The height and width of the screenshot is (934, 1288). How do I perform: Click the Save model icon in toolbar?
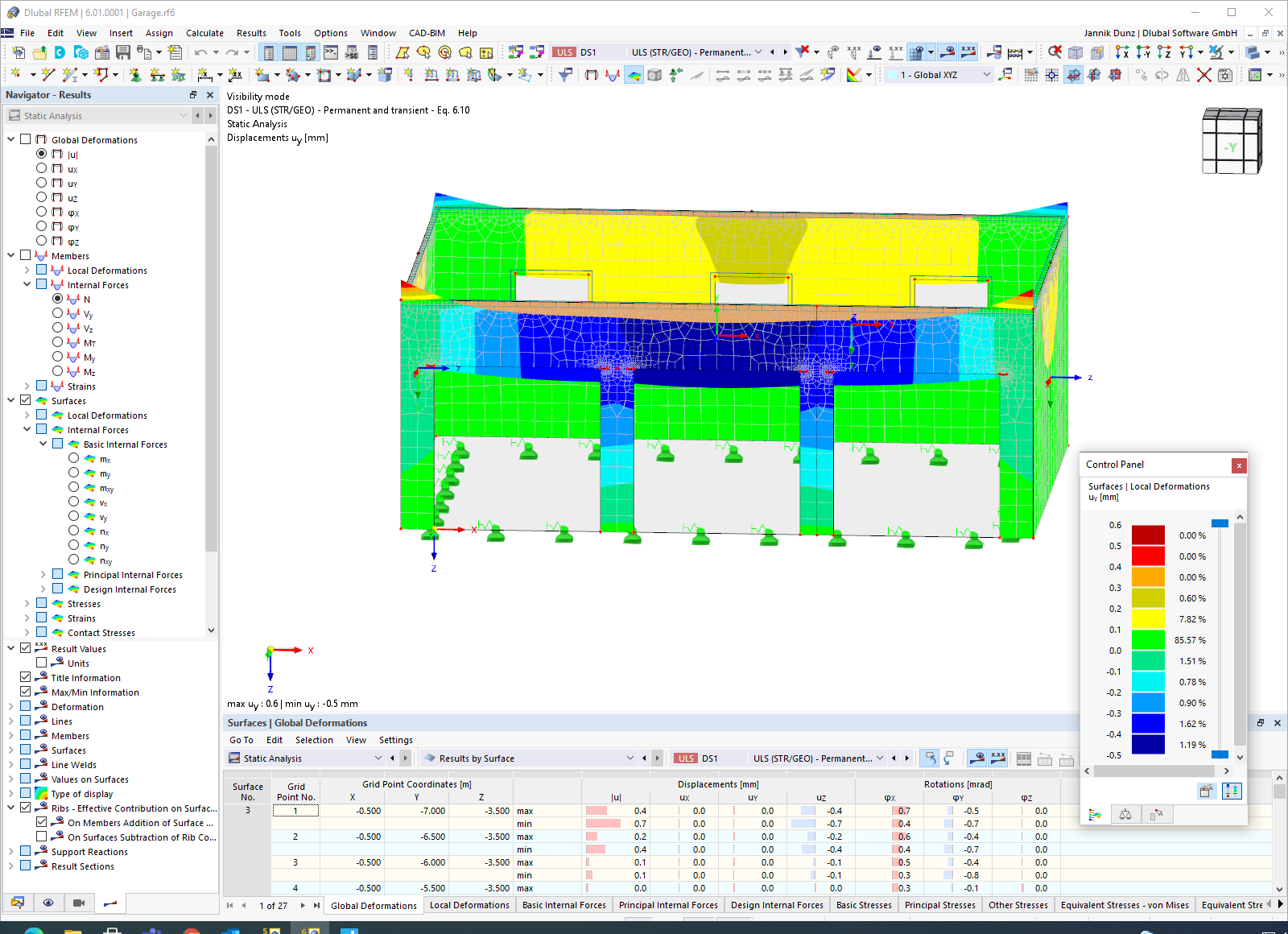pyautogui.click(x=123, y=52)
